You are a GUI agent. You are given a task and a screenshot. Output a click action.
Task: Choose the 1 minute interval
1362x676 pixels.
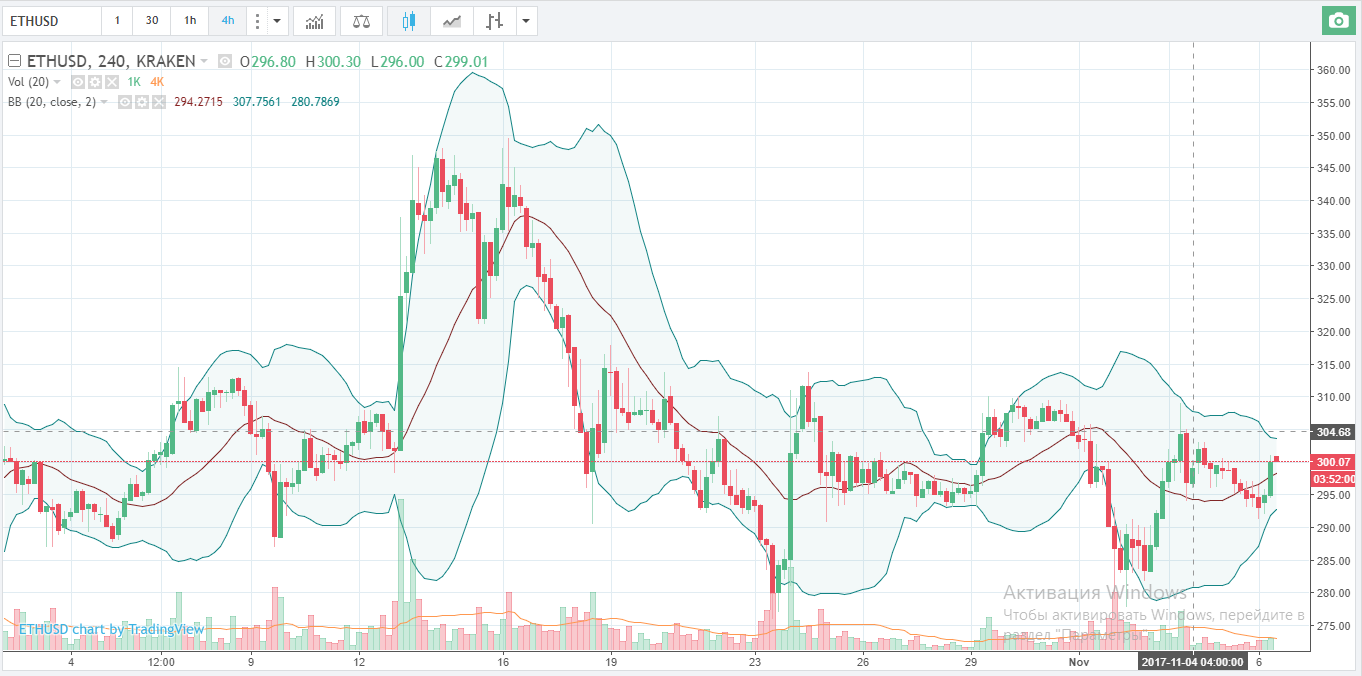point(117,21)
